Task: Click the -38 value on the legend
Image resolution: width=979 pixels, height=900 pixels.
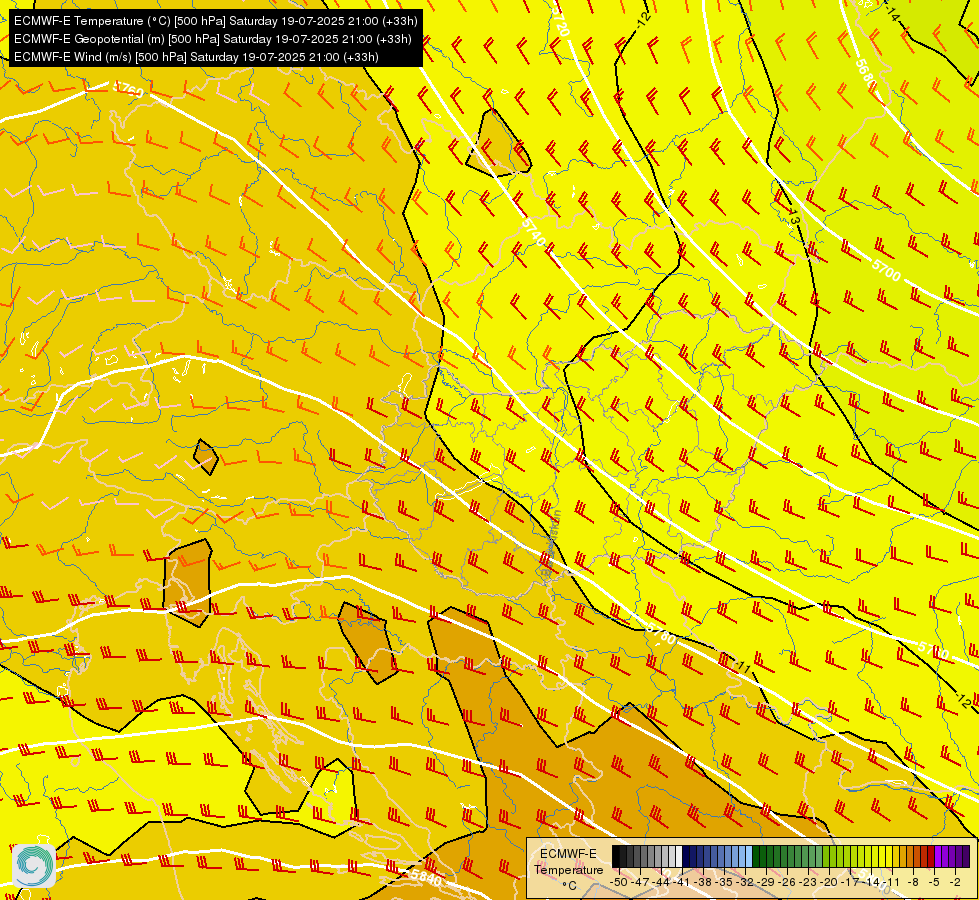Action: coord(702,882)
